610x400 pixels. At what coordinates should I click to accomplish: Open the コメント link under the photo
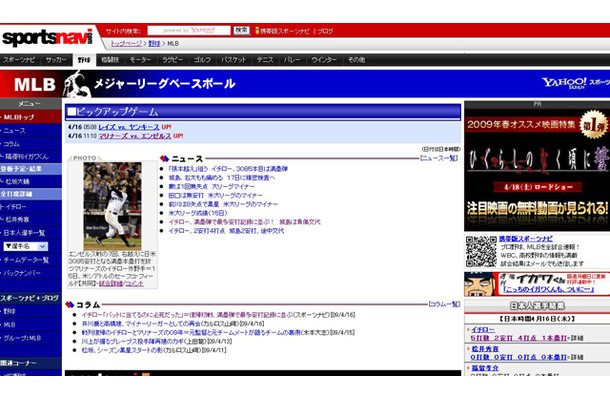[135, 284]
